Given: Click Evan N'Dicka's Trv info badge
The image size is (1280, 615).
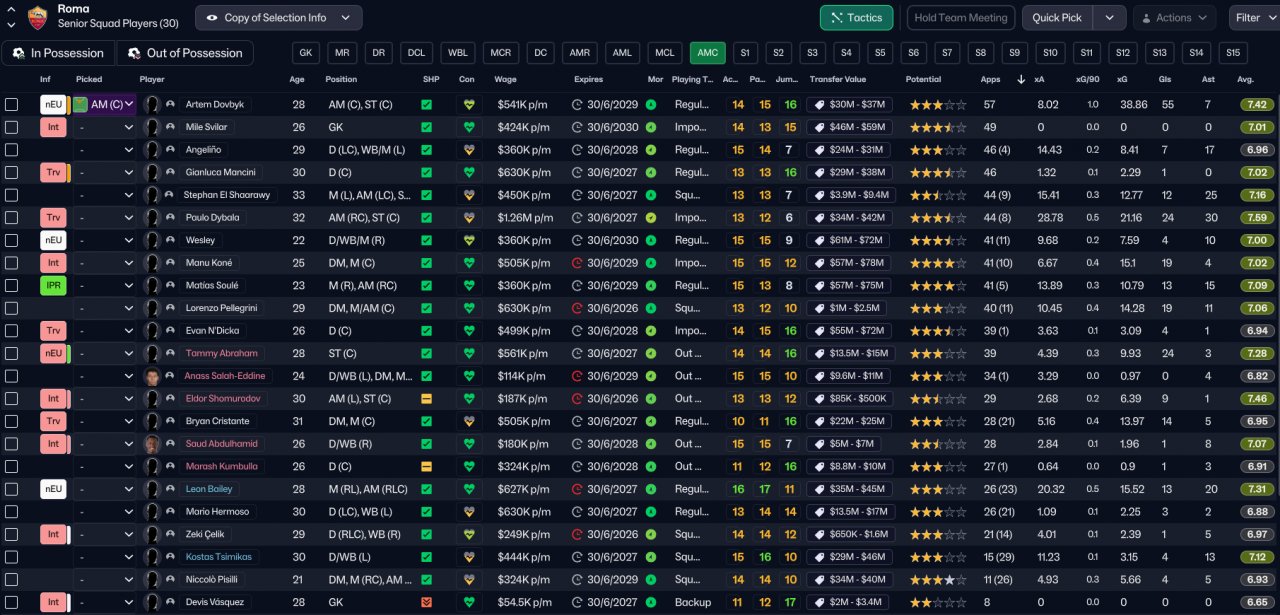Looking at the screenshot, I should coord(53,330).
